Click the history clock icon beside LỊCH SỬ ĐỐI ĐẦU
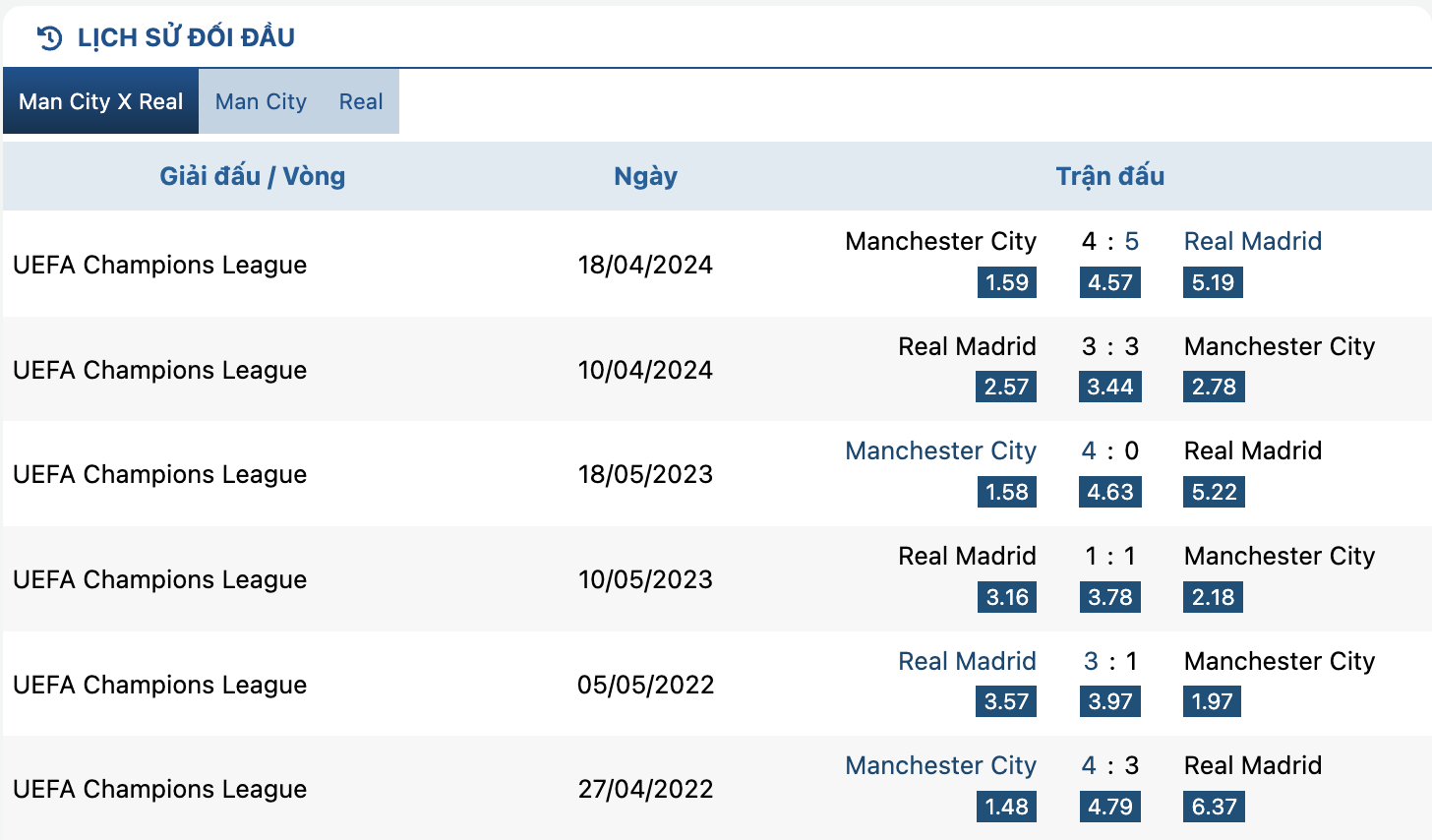This screenshot has height=840, width=1432. (49, 38)
